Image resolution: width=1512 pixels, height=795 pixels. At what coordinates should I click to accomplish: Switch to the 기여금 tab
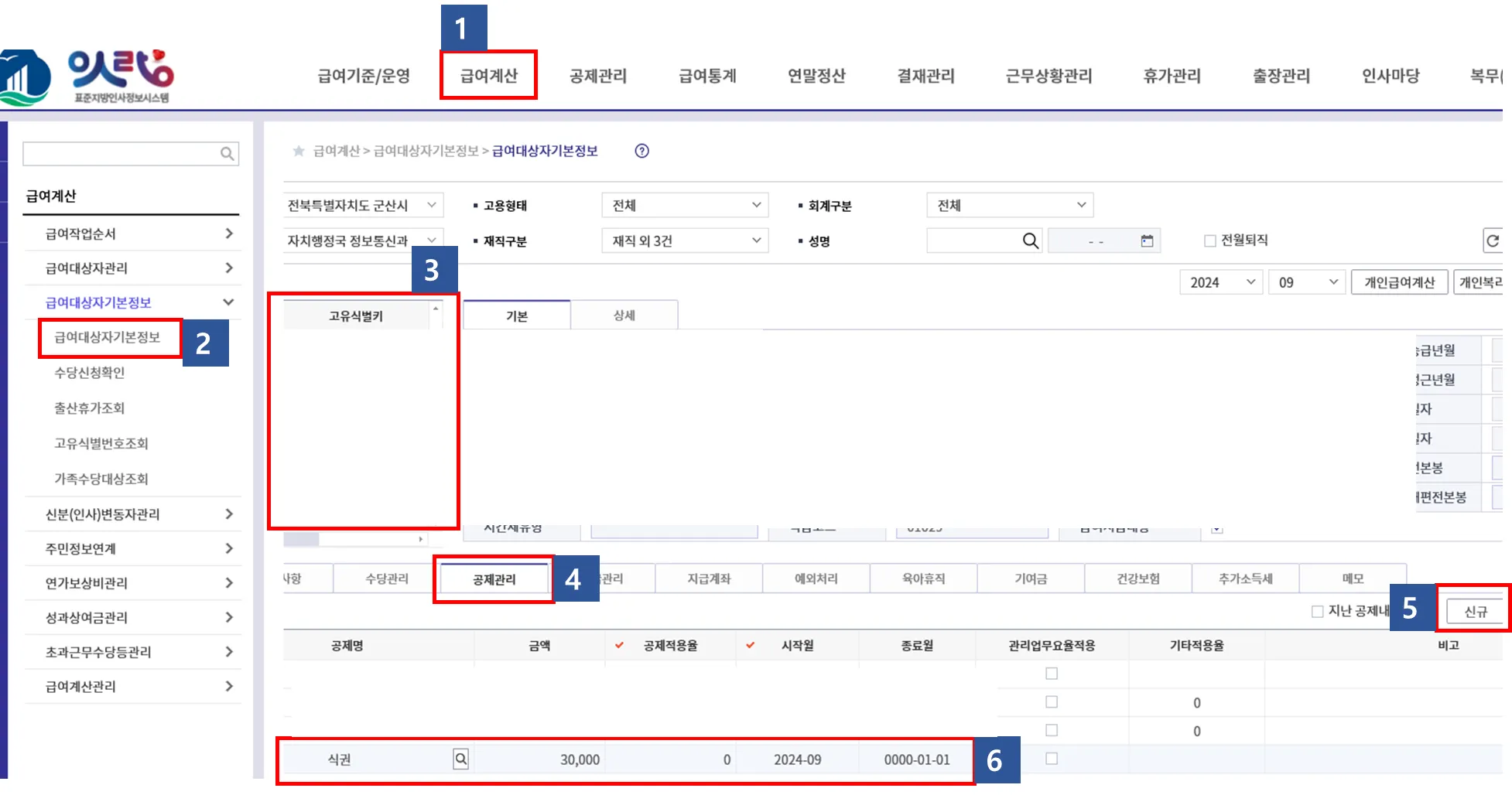(x=1031, y=578)
